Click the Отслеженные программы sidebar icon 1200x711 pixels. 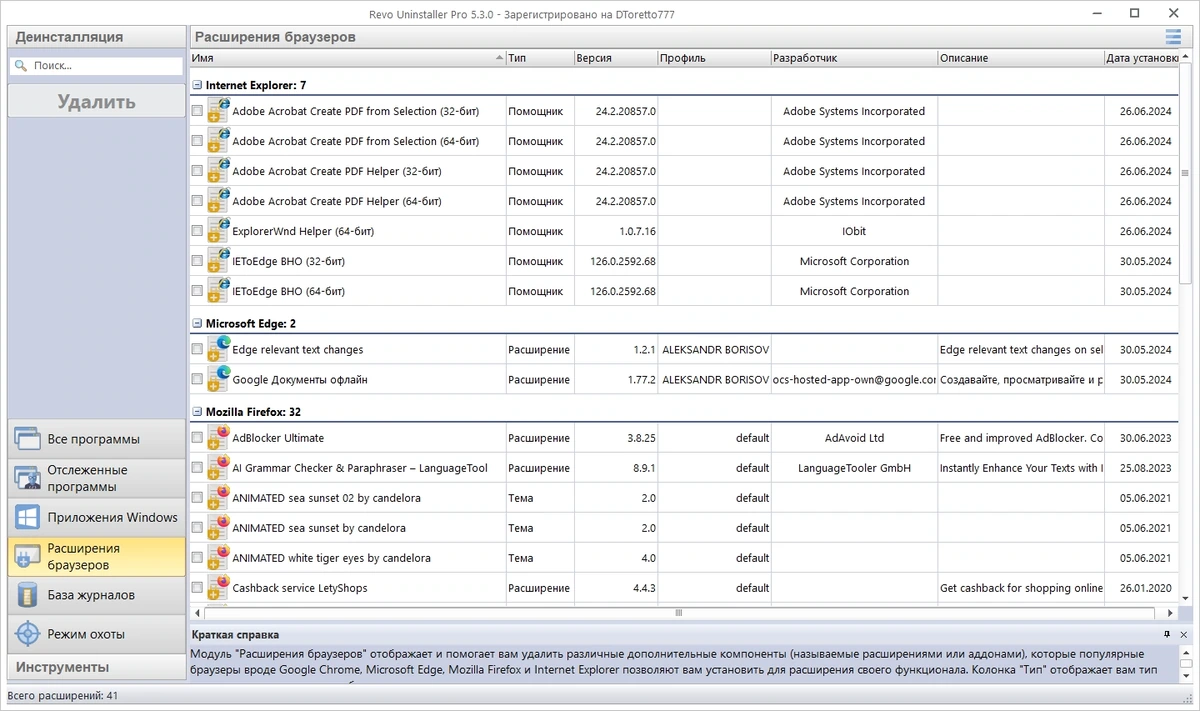point(27,478)
